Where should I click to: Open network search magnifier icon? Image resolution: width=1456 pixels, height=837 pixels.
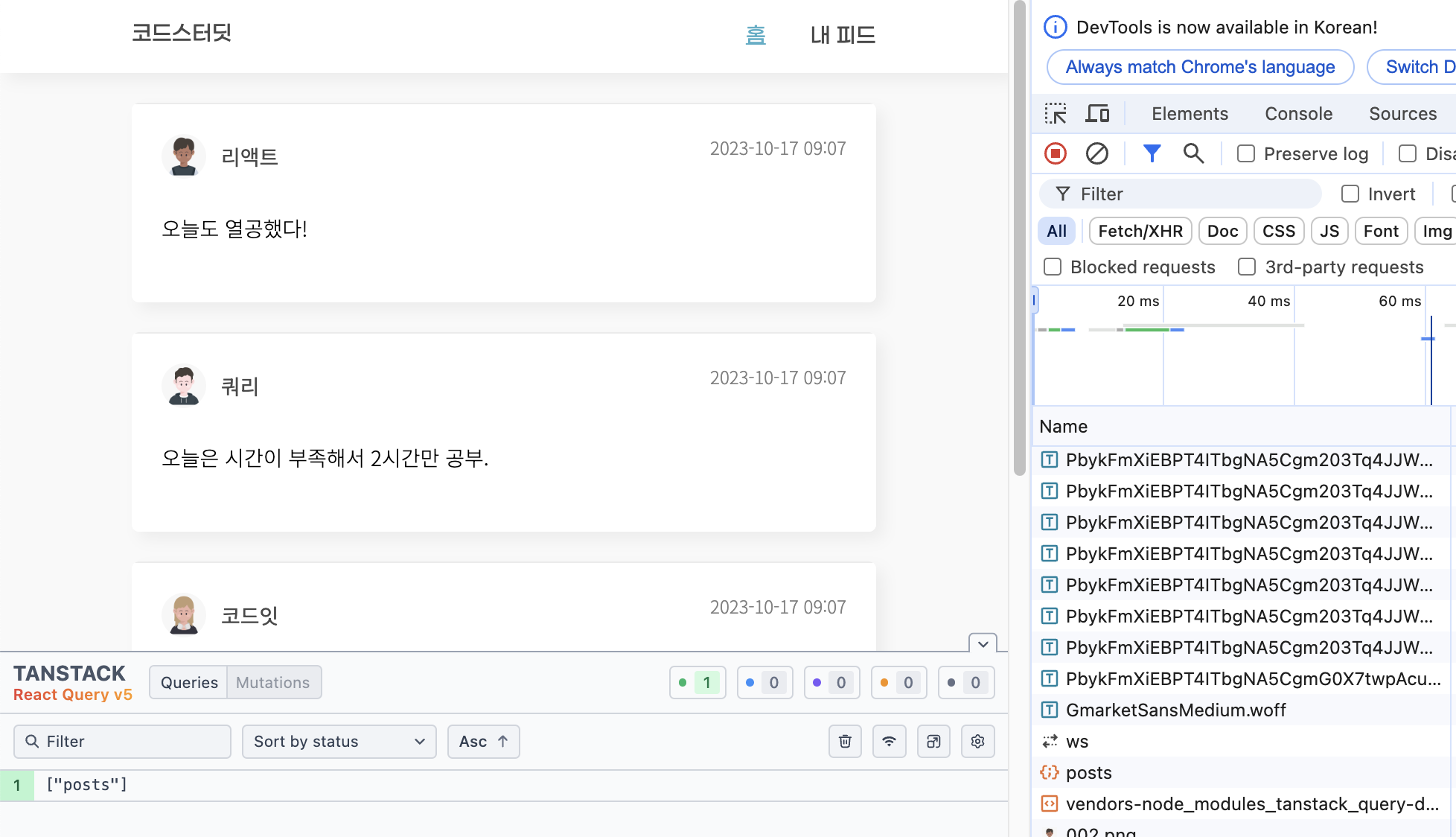[x=1193, y=153]
